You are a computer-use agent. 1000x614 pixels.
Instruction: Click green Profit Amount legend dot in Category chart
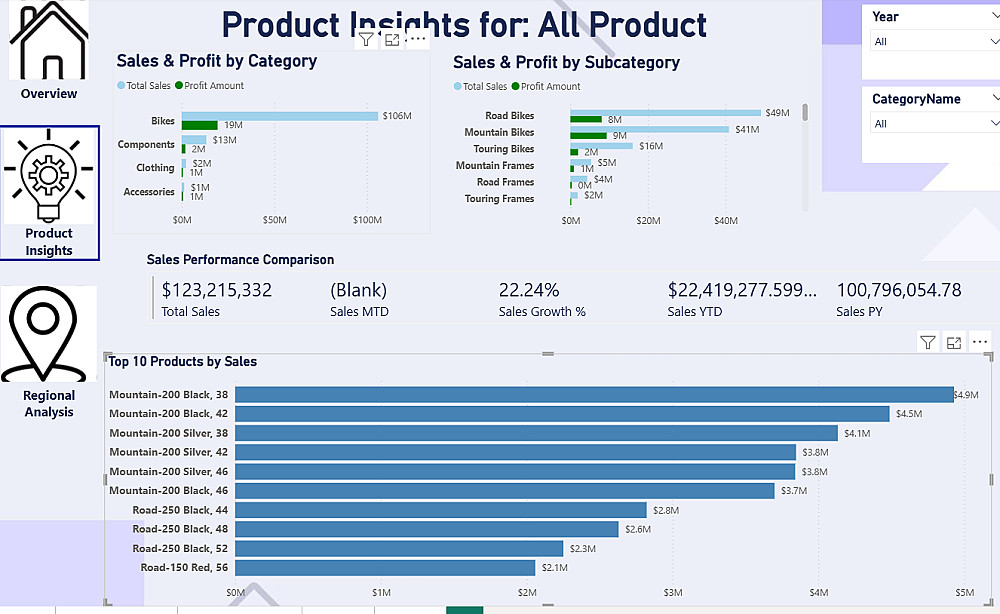(179, 86)
